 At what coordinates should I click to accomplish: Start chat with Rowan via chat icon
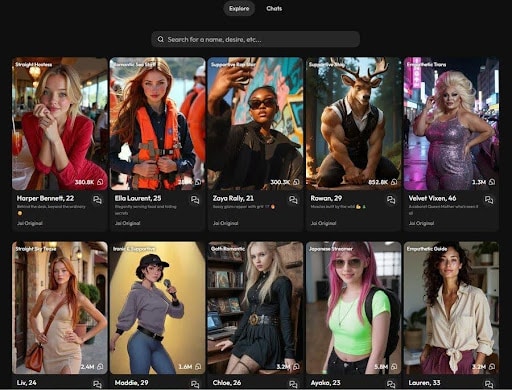[x=391, y=200]
